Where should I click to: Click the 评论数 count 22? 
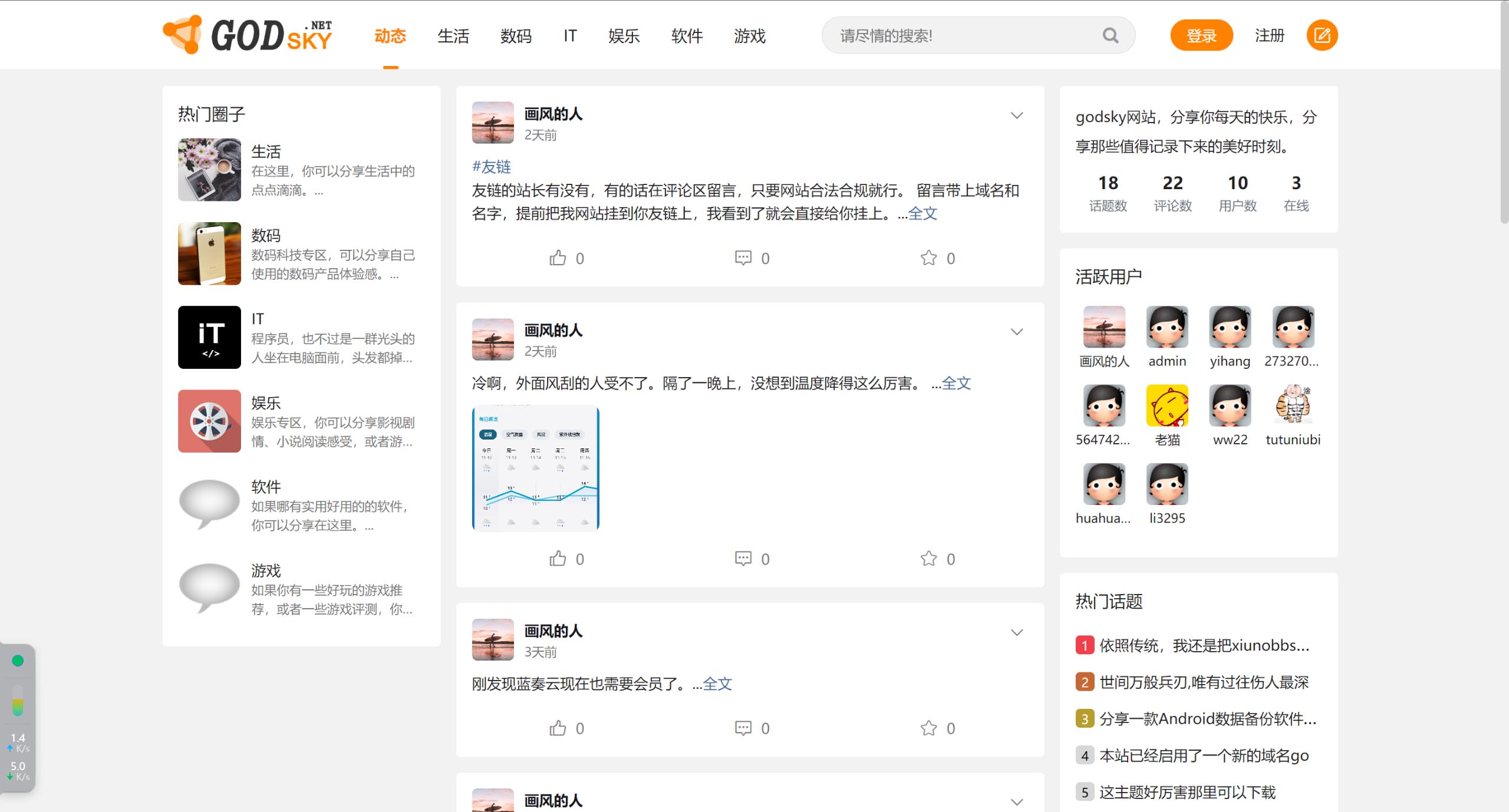tap(1173, 183)
